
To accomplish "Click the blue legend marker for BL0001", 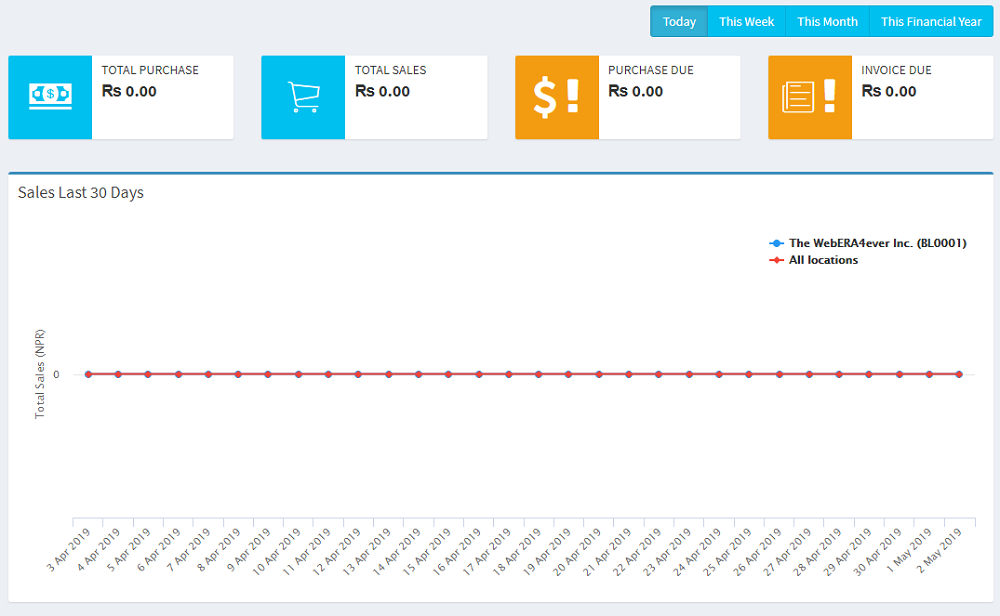I will coord(776,243).
